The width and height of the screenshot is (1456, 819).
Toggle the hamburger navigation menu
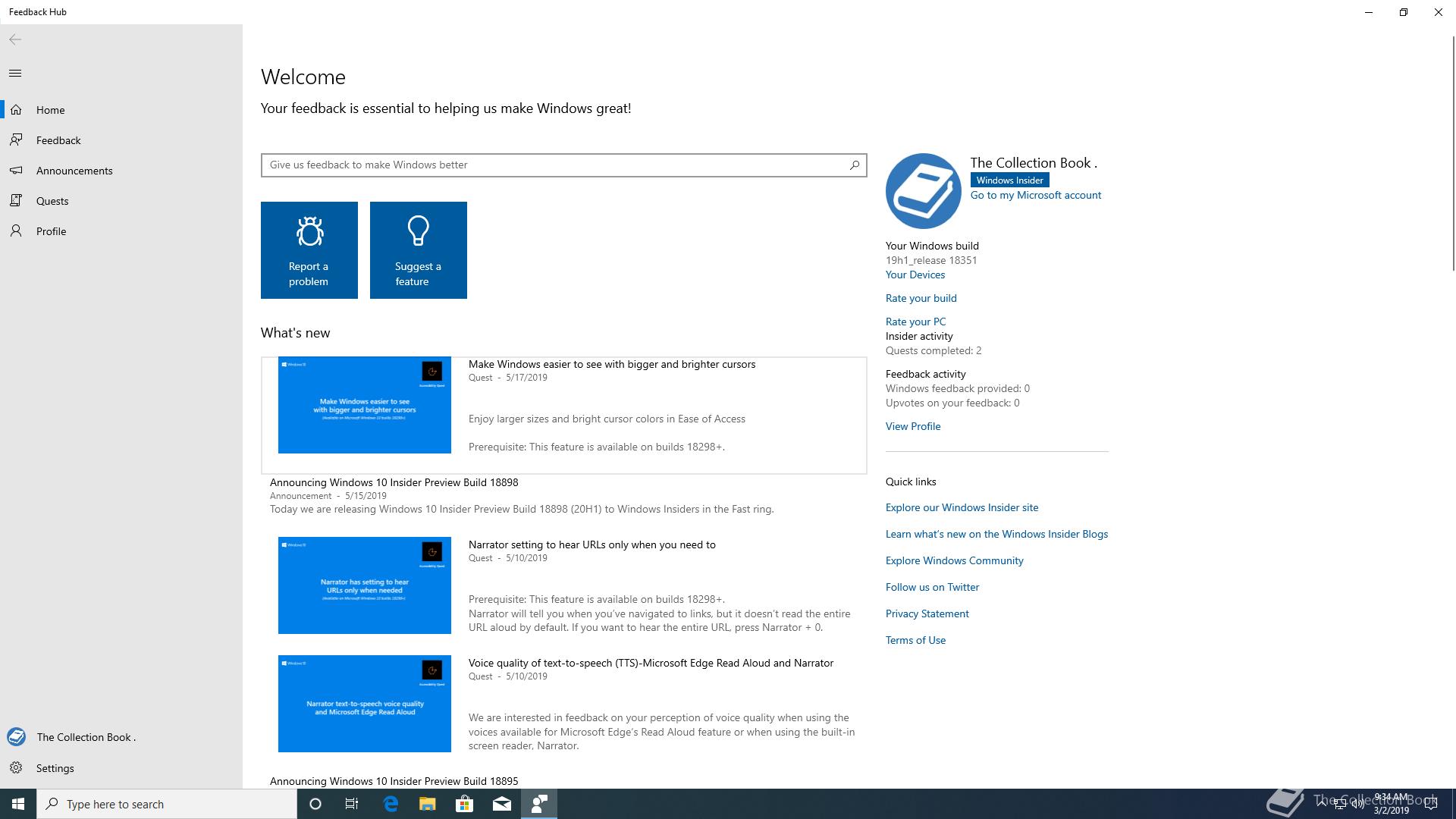tap(15, 74)
